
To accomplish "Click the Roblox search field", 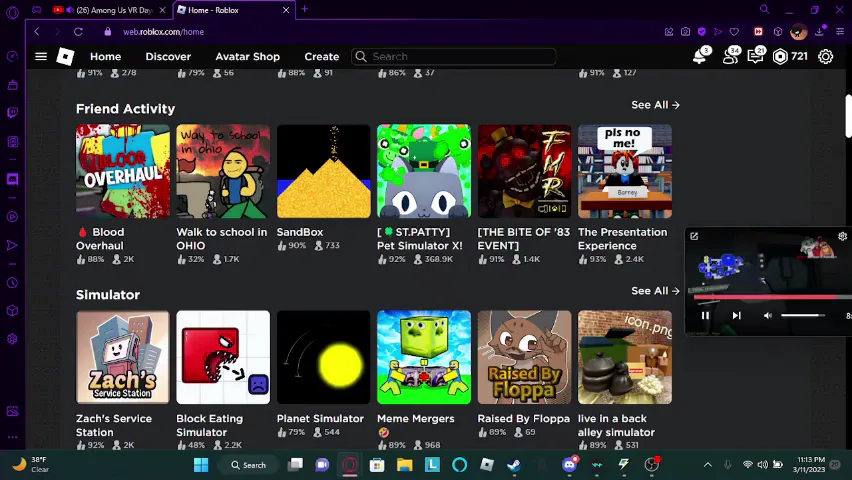I will pos(454,57).
